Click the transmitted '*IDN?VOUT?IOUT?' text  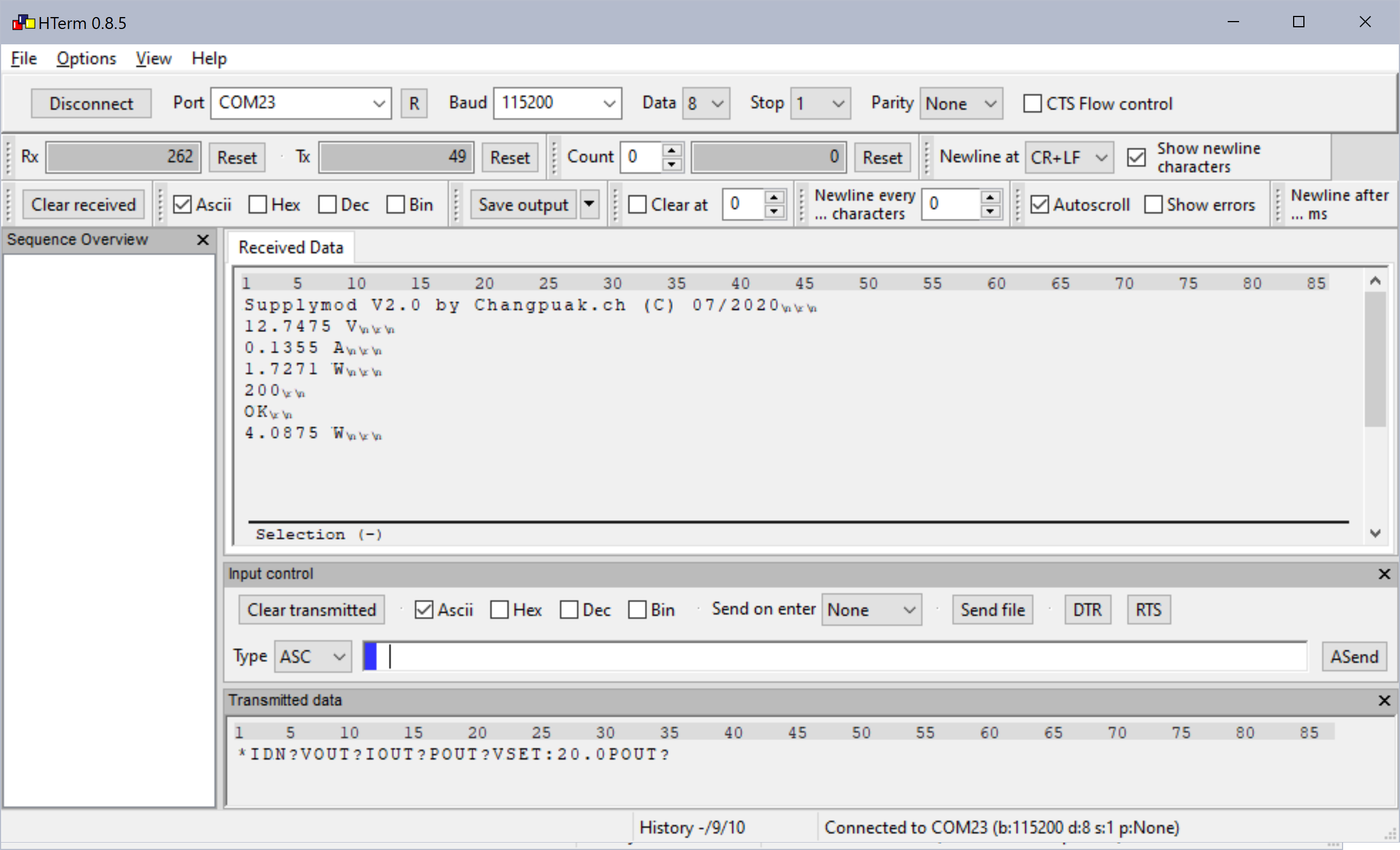point(332,754)
